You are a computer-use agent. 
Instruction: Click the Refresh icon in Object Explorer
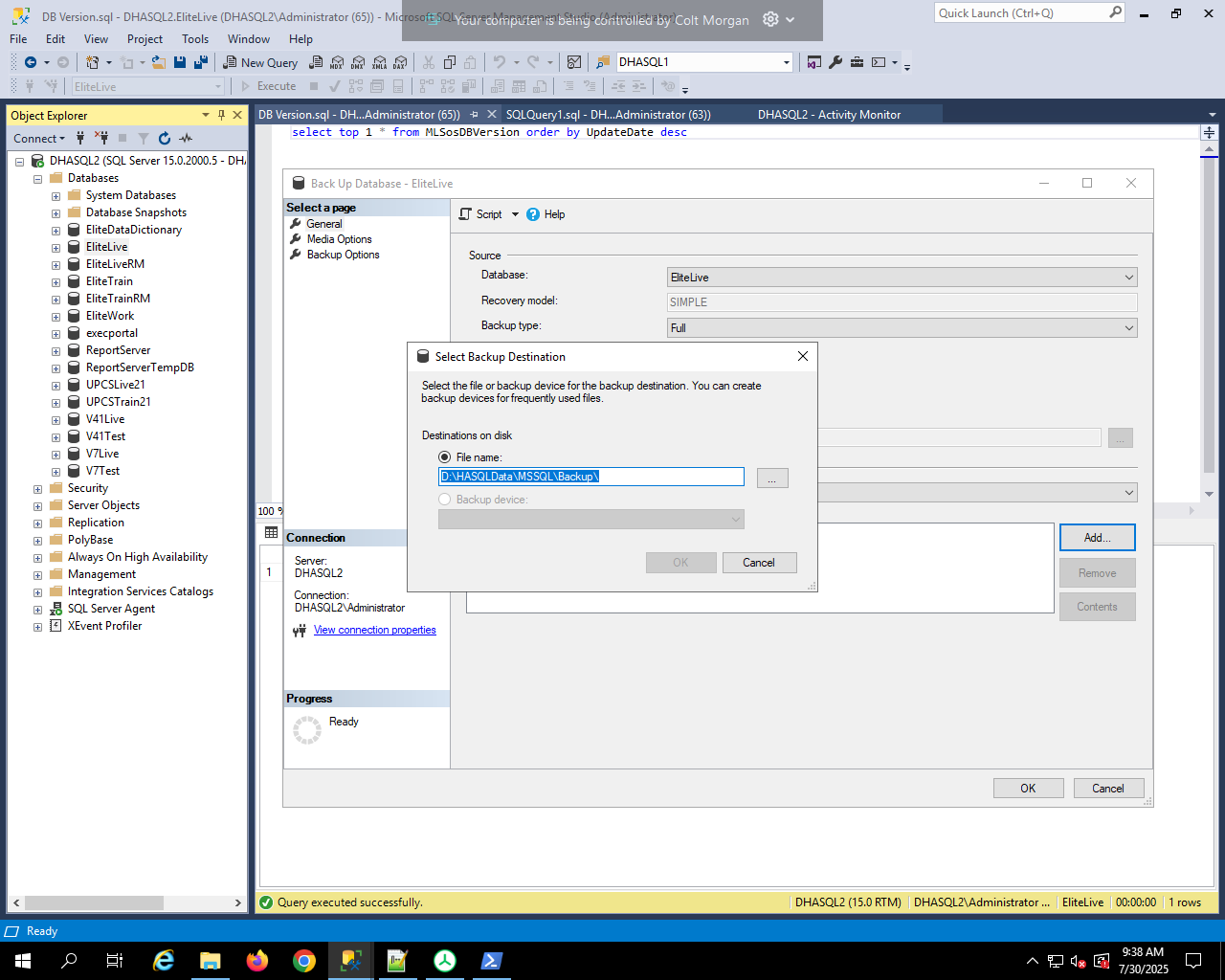tap(165, 138)
